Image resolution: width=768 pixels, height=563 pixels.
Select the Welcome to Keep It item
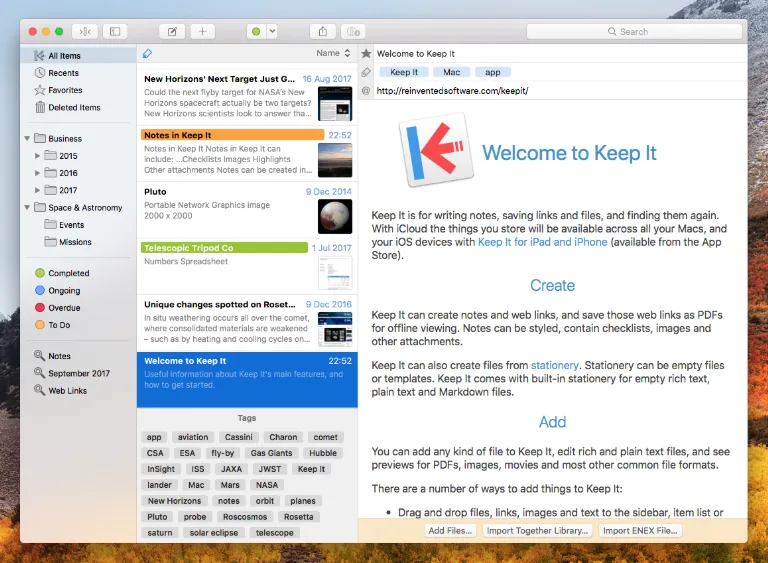pos(247,379)
